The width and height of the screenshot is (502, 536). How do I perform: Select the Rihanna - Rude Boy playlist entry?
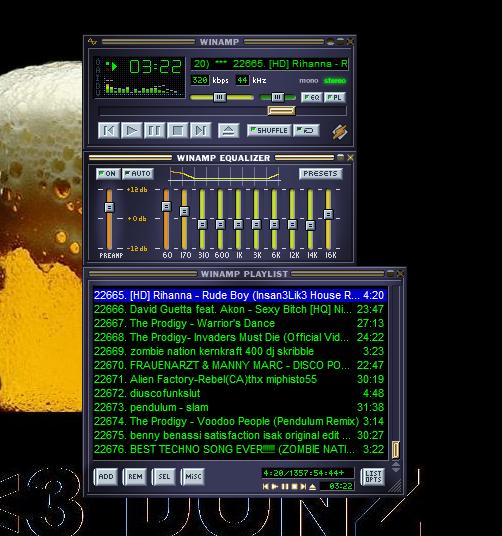(239, 295)
